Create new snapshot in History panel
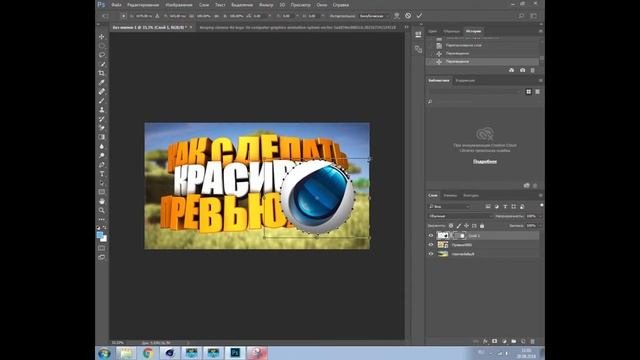640x360 pixels. click(522, 70)
